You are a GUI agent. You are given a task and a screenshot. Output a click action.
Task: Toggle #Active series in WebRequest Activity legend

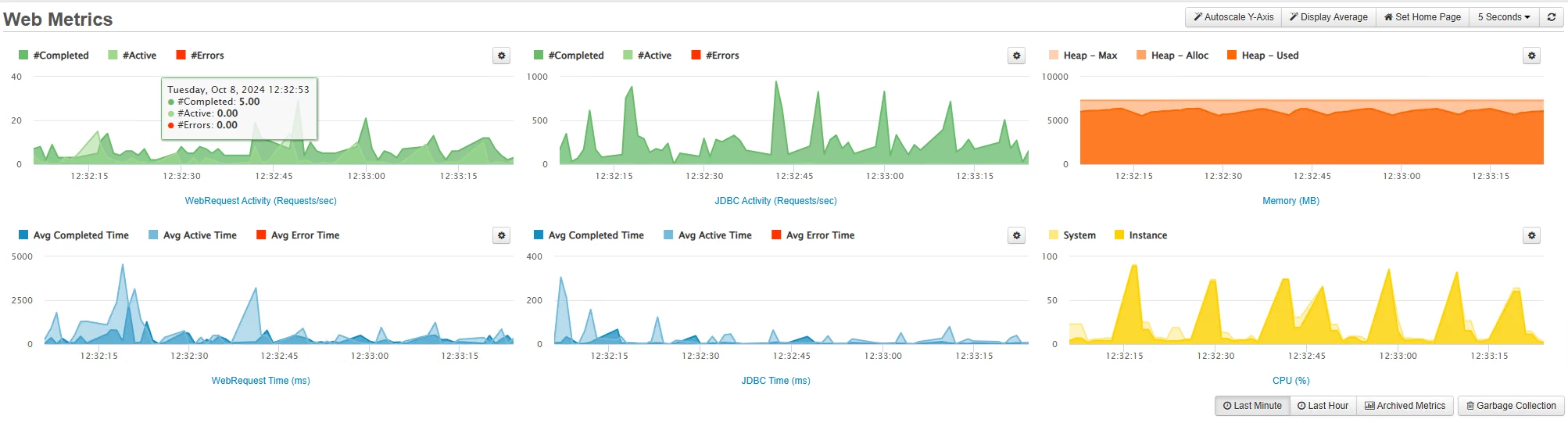click(x=132, y=56)
